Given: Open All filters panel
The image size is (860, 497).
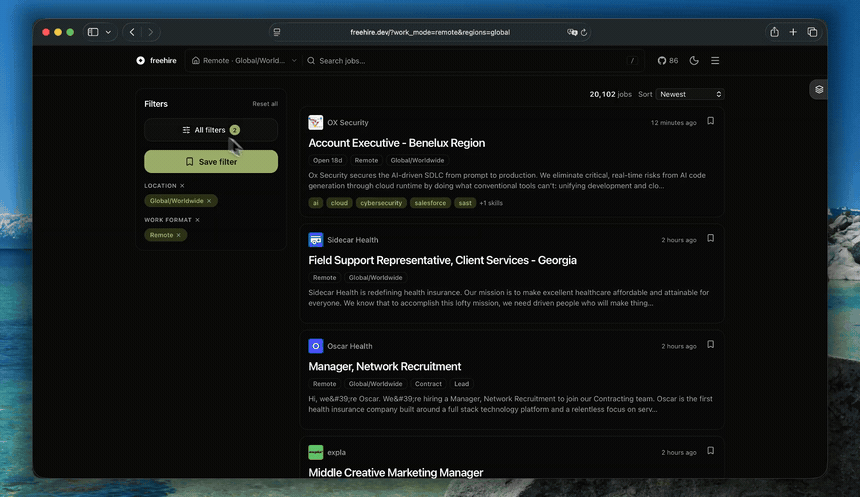Looking at the screenshot, I should pyautogui.click(x=211, y=130).
